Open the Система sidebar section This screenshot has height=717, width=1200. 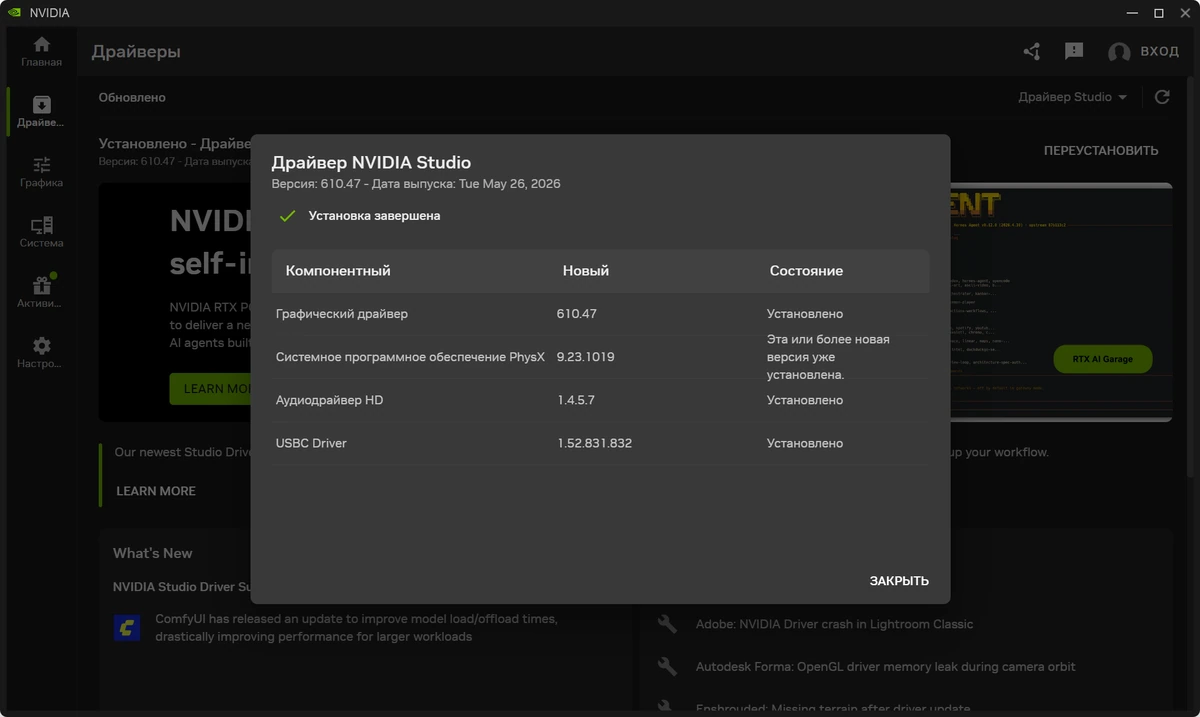click(x=41, y=232)
